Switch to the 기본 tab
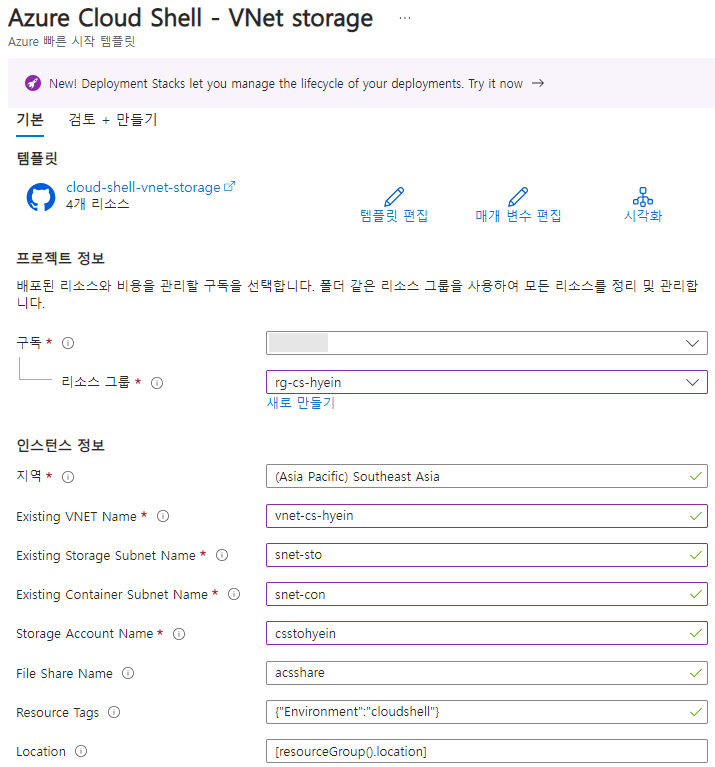715x767 pixels. click(x=30, y=120)
